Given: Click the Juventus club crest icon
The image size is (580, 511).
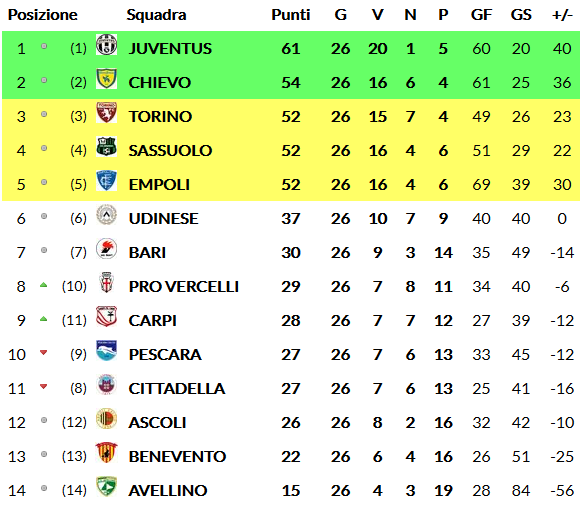Looking at the screenshot, I should pyautogui.click(x=106, y=45).
